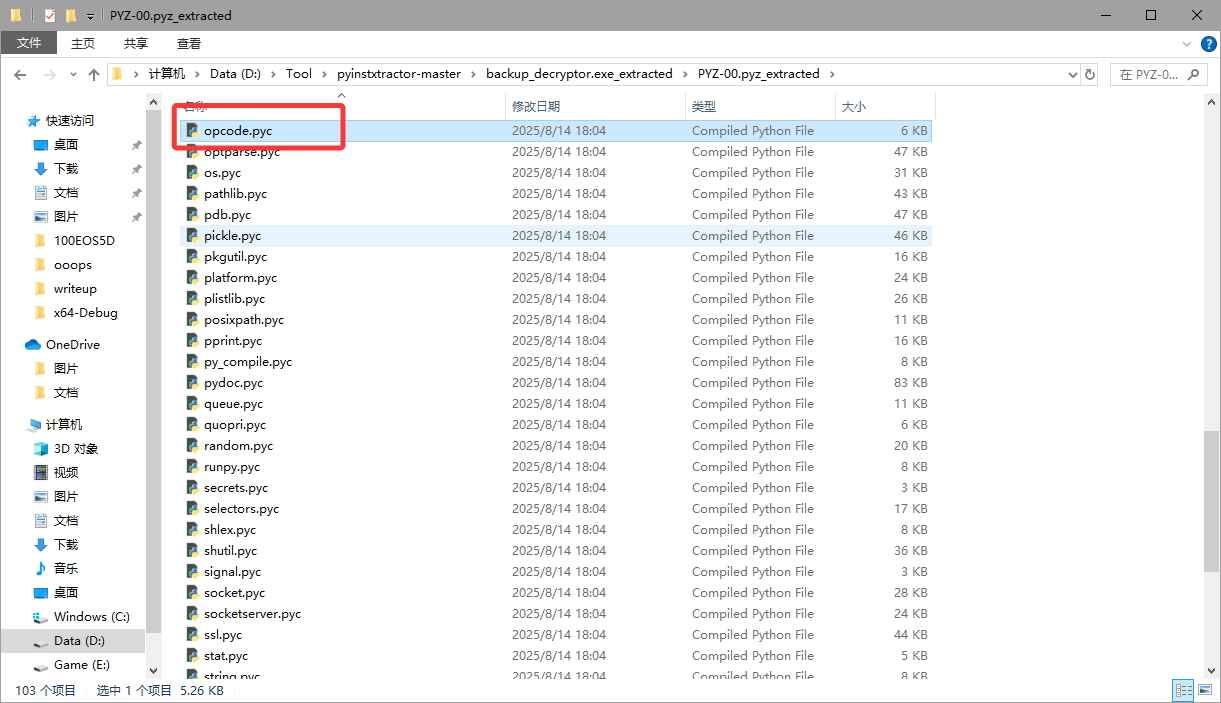Viewport: 1221px width, 703px height.
Task: Select the pickle.pyc file icon
Action: tap(193, 236)
